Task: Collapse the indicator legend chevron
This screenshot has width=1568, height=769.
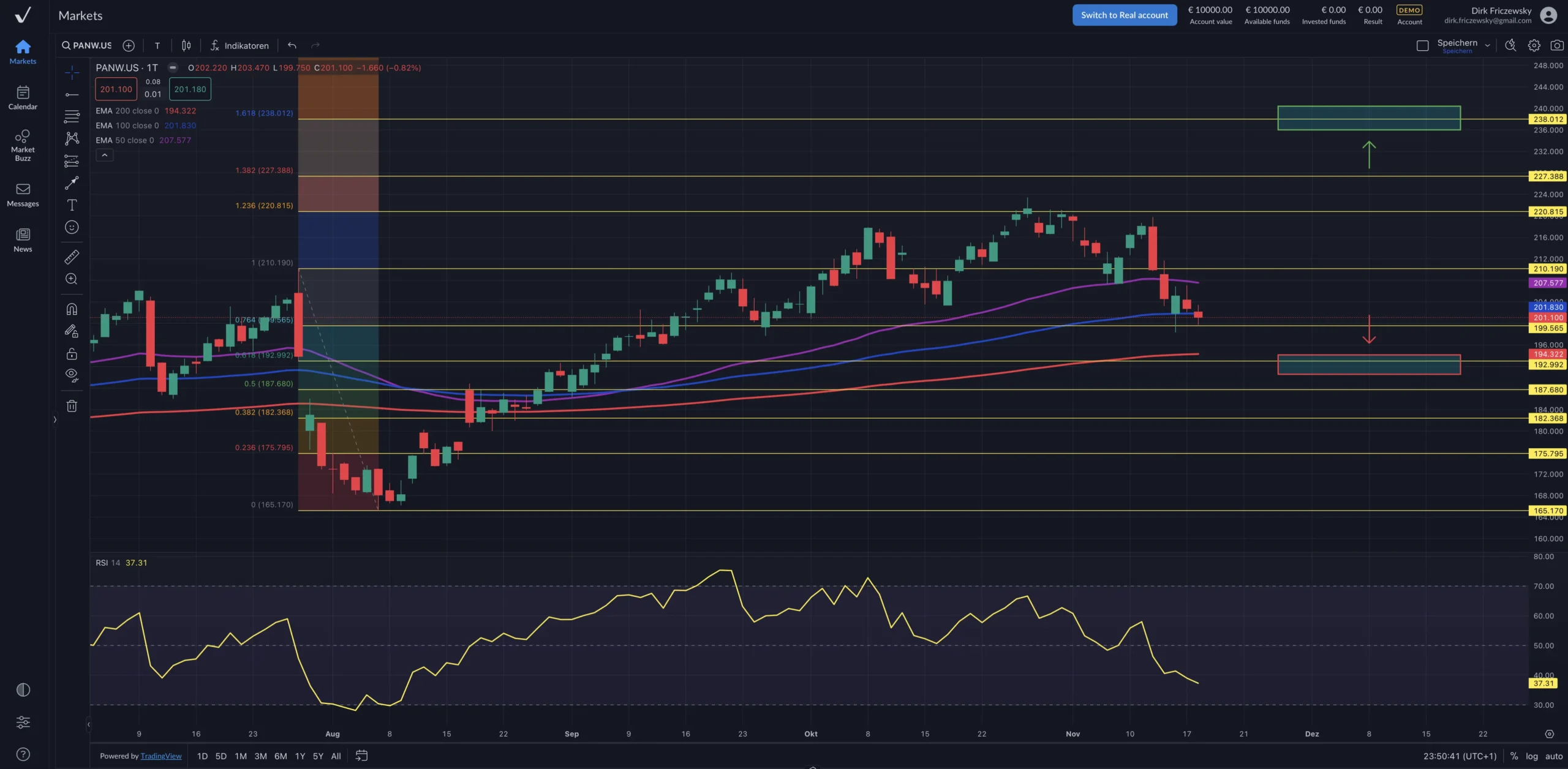Action: [105, 156]
